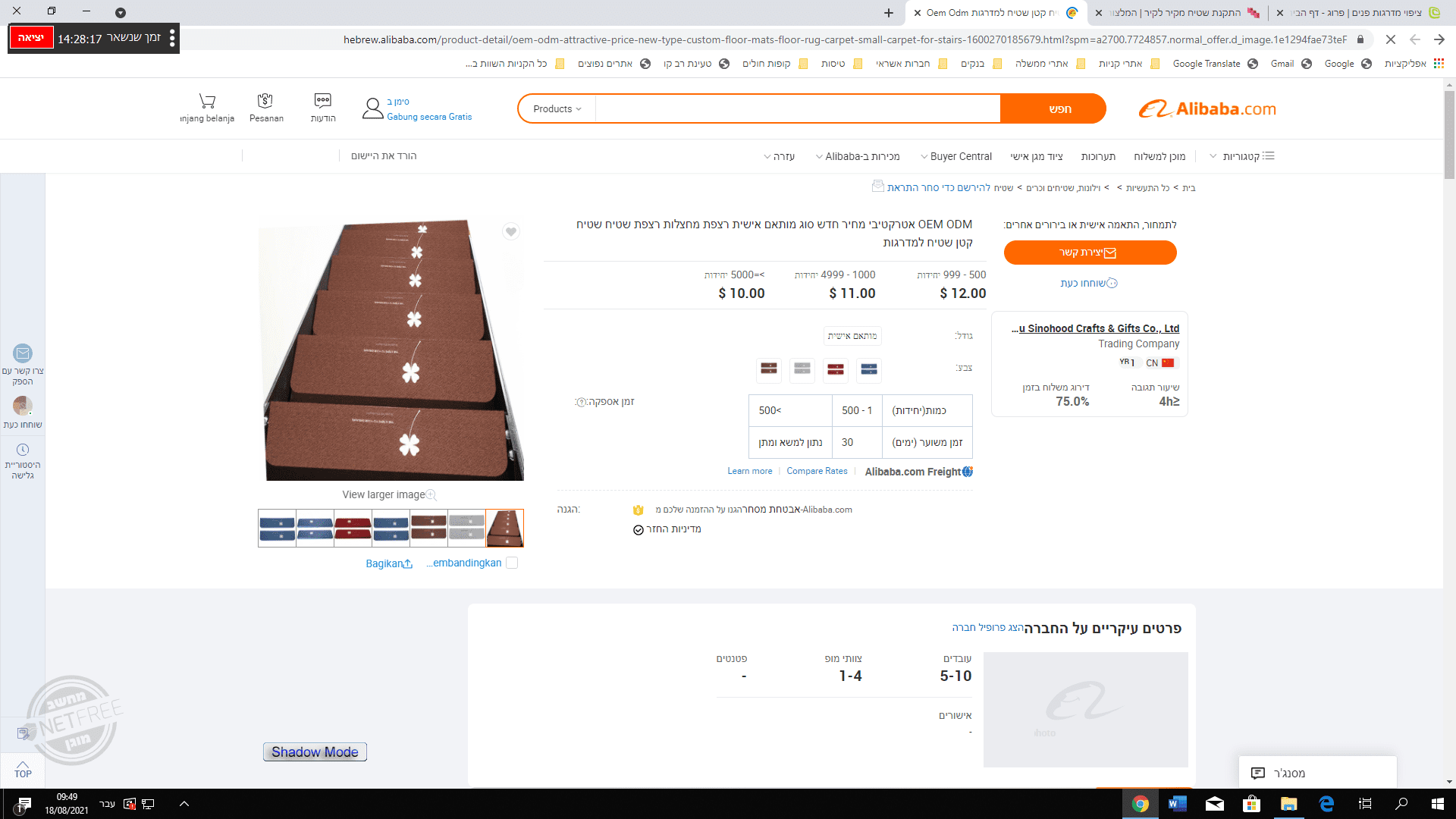Open the messages chat bubble icon
The height and width of the screenshot is (819, 1456).
322,100
